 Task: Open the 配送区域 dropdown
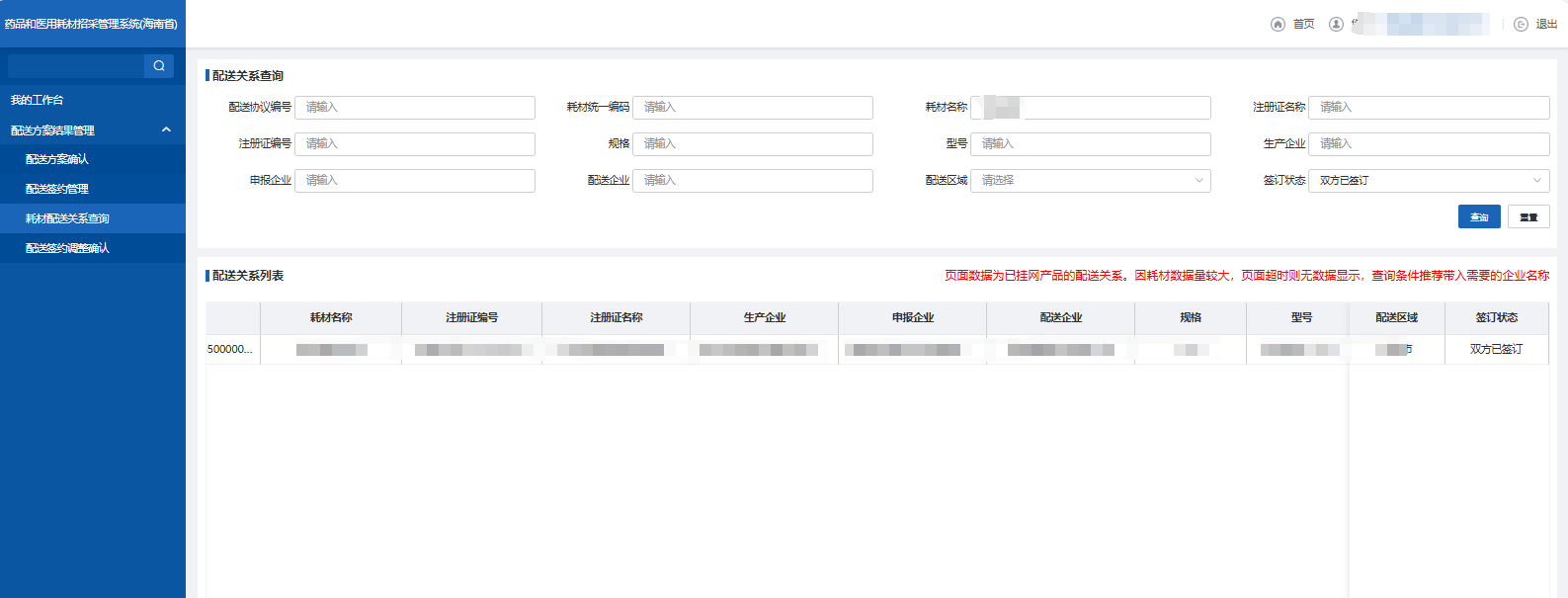point(1090,181)
